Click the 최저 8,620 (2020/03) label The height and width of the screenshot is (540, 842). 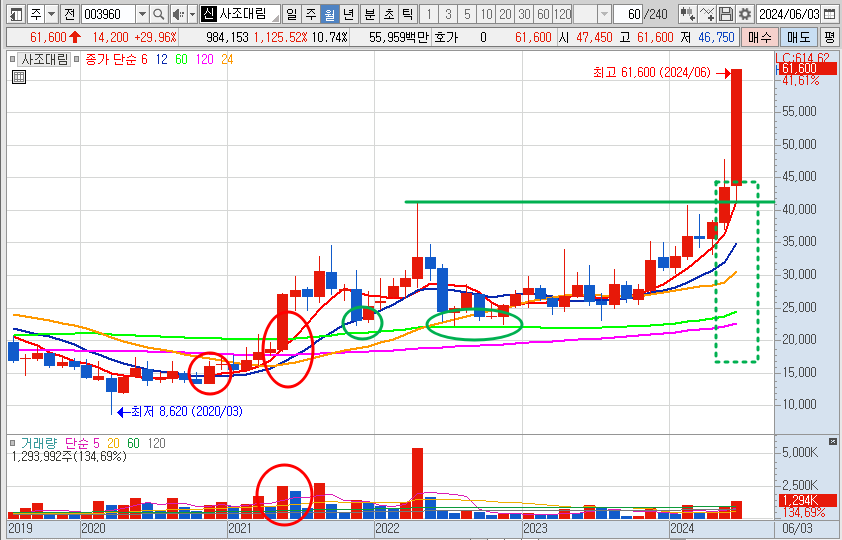pyautogui.click(x=187, y=412)
